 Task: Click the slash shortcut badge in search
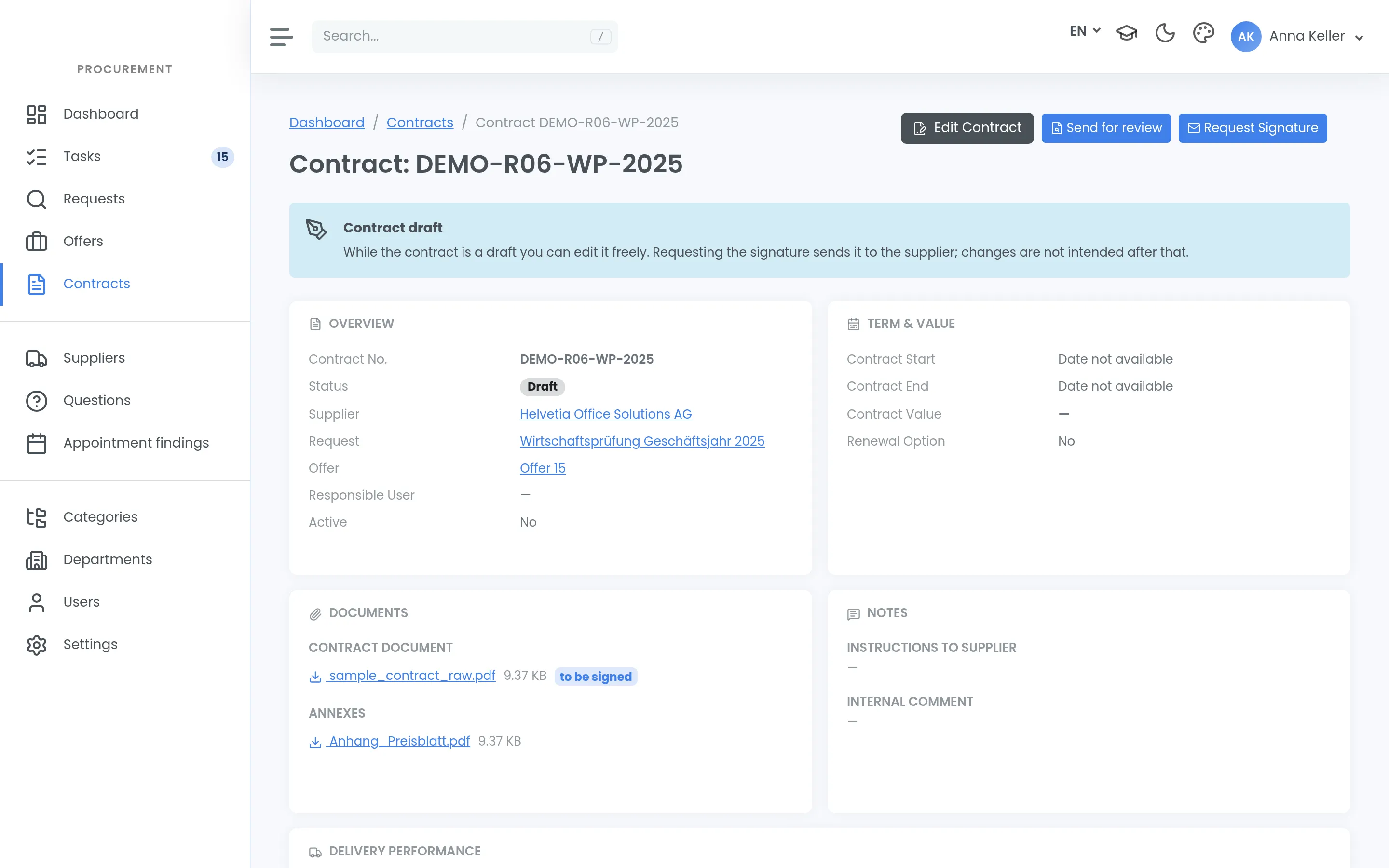coord(600,37)
